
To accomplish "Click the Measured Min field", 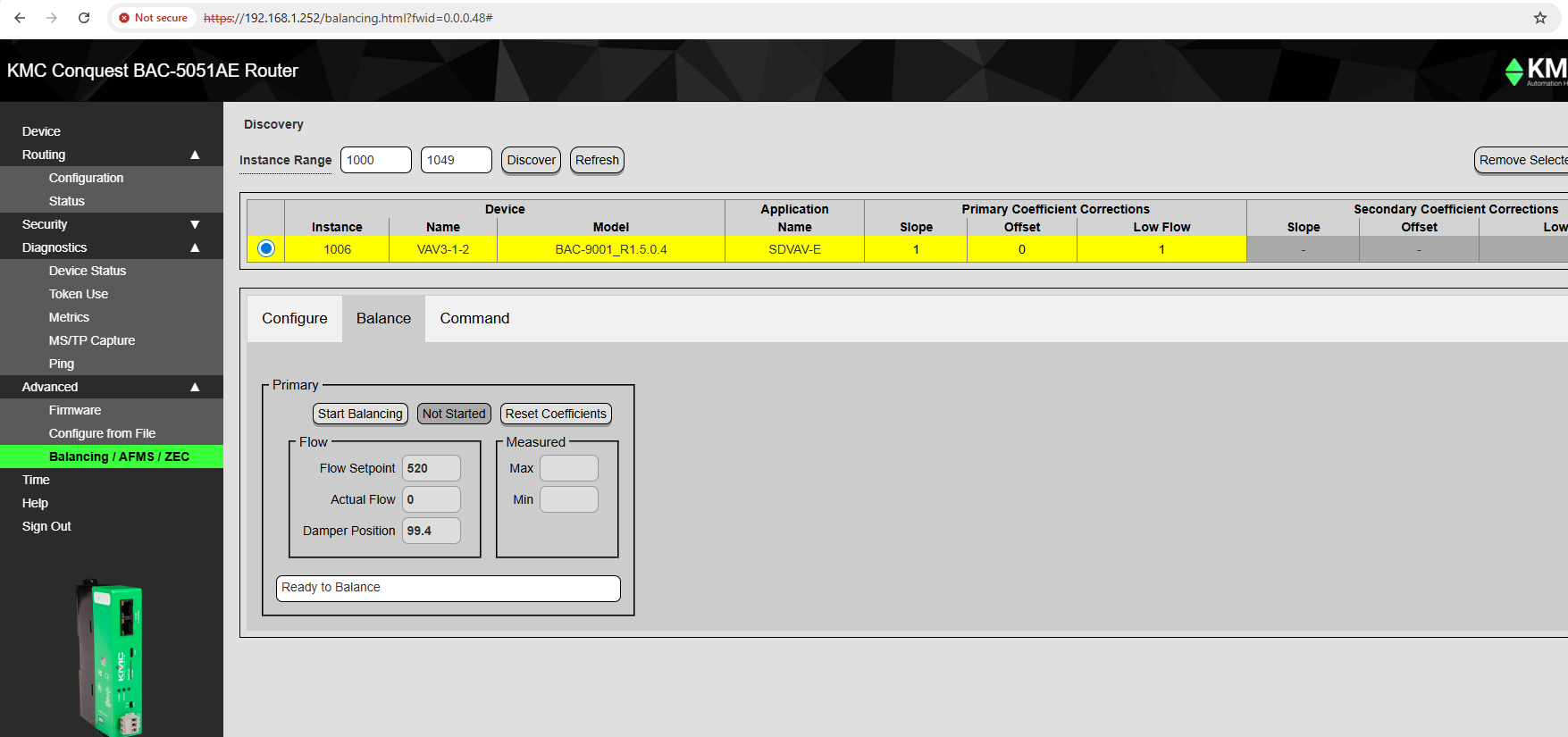I will tap(569, 499).
